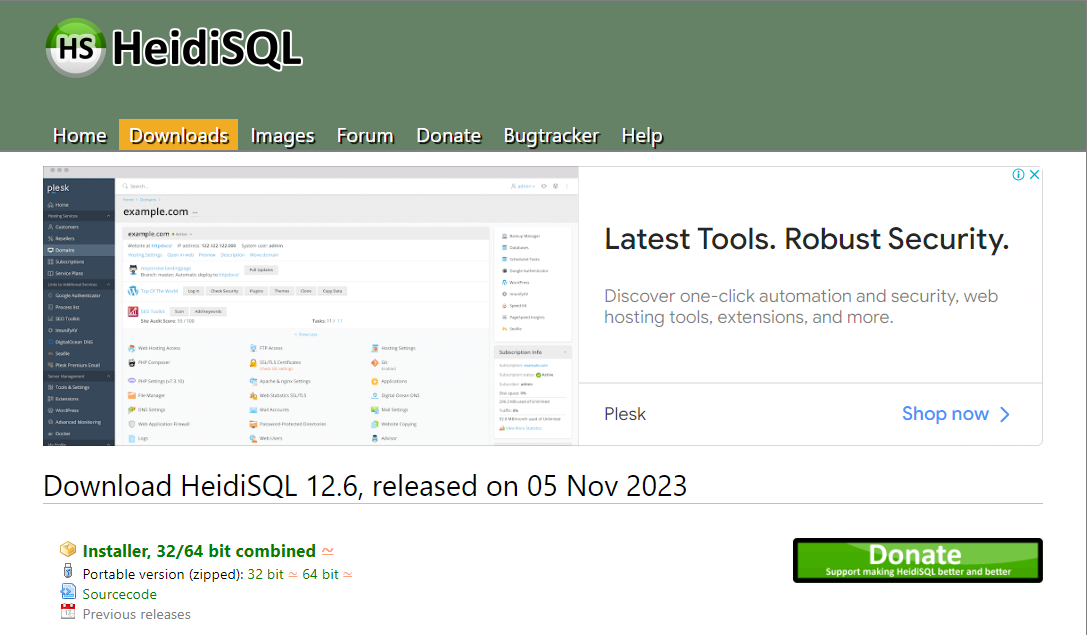Open Donate in the navigation bar
Screen dimensions: 1087x635
point(449,136)
